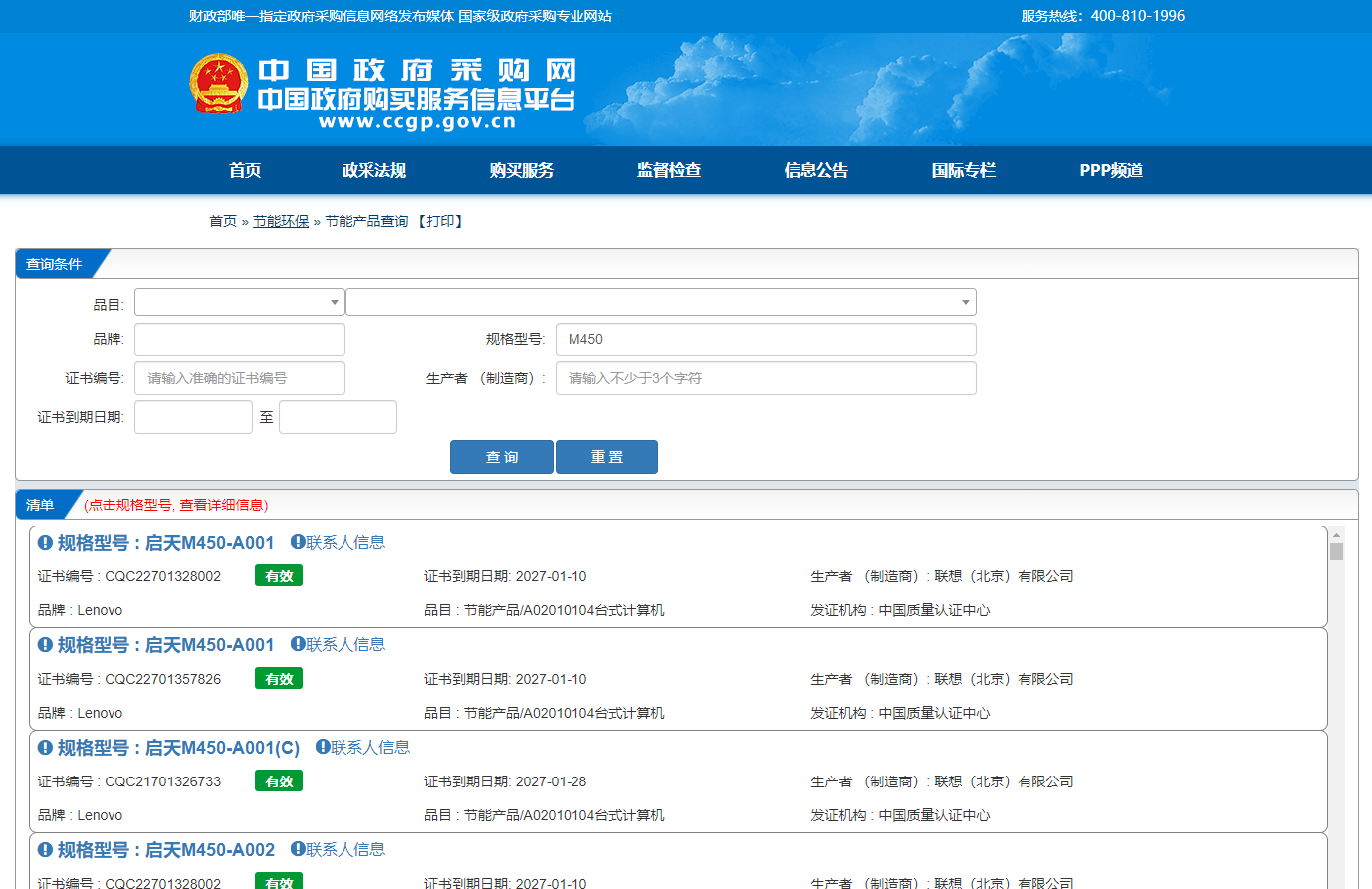The width and height of the screenshot is (1372, 889).
Task: Click the scrollbar up arrow of results list
Action: [x=1337, y=534]
